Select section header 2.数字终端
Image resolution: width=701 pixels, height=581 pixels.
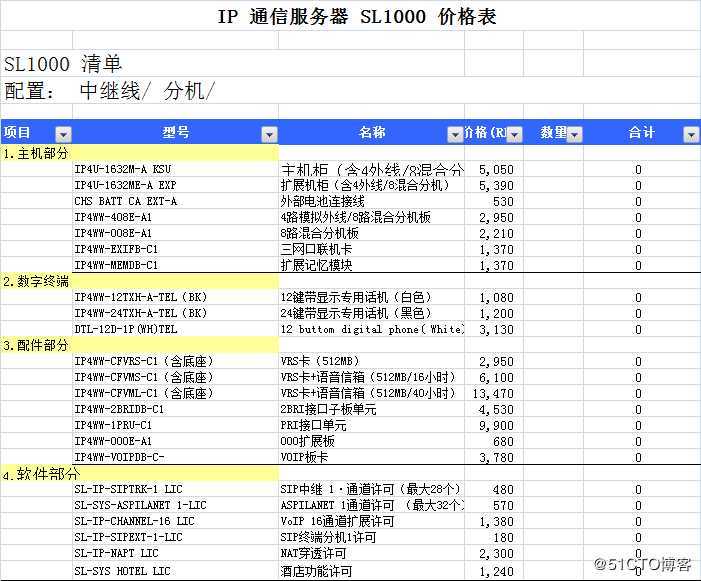[x=36, y=281]
